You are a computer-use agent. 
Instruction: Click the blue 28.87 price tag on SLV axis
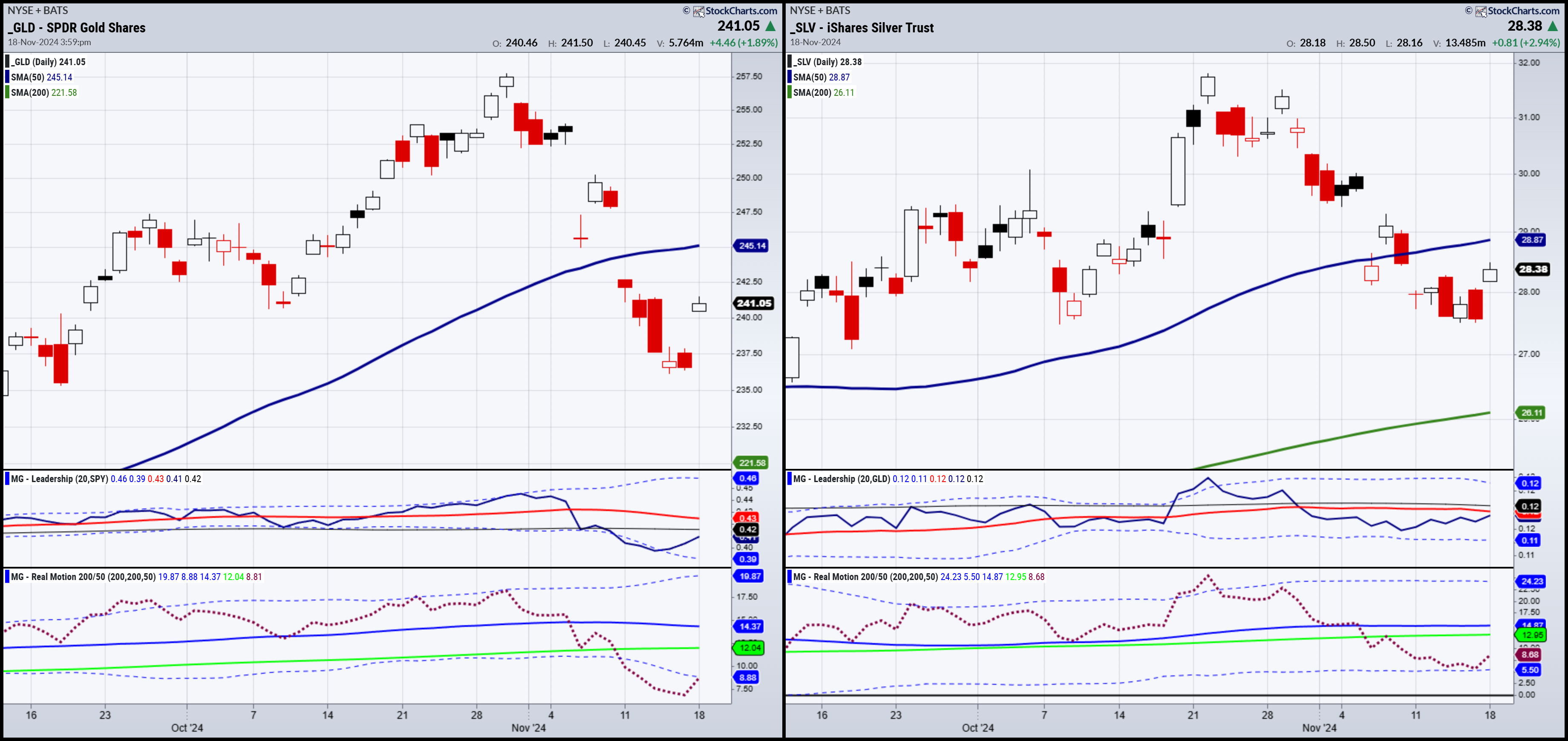[x=1531, y=240]
